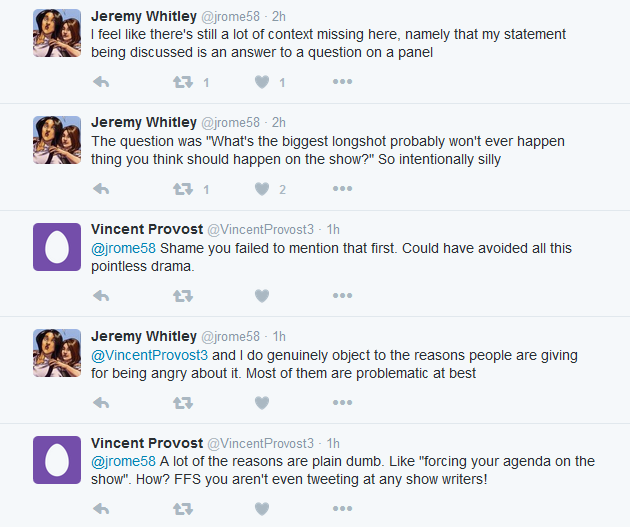Reply to Jeremy's 'problematic at best' tweet
Viewport: 630px width, 527px height.
click(100, 403)
